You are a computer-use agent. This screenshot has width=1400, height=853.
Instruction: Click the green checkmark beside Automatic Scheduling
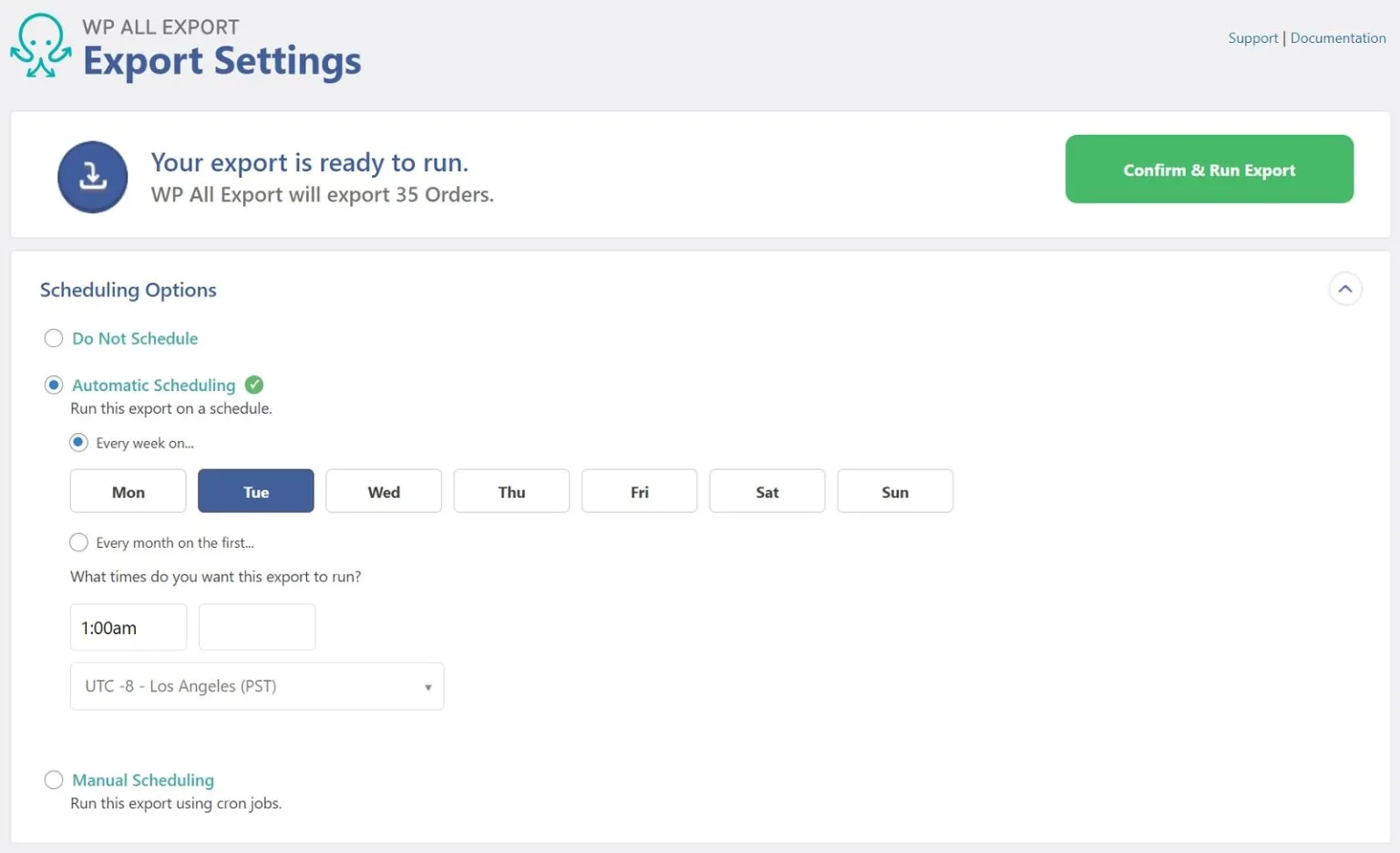coord(254,384)
